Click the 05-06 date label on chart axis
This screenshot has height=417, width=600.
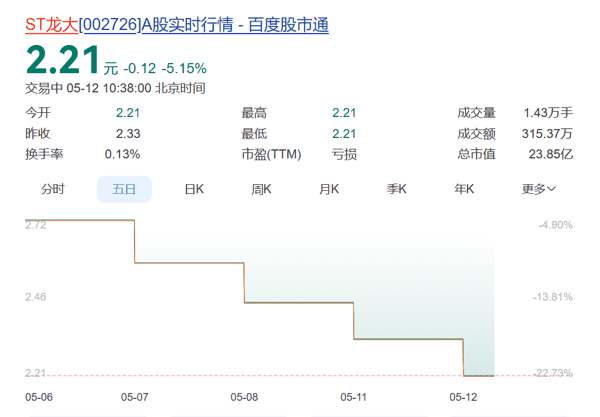point(39,397)
